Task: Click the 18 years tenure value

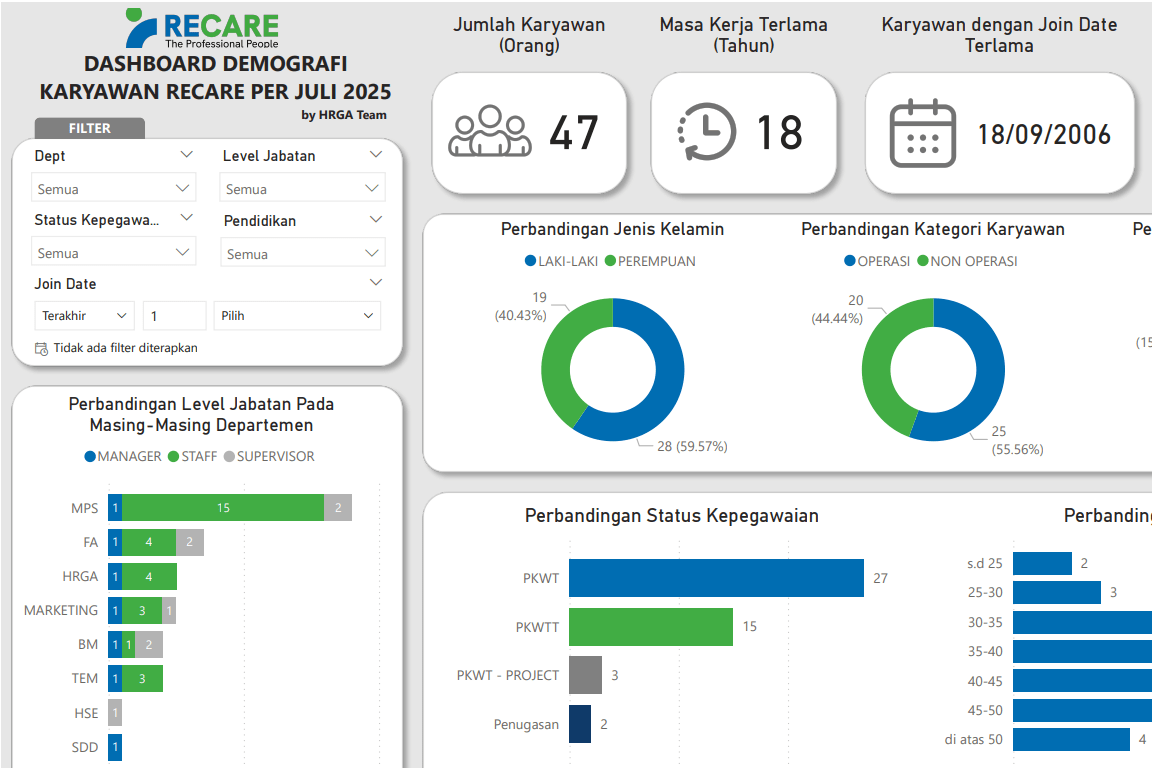Action: tap(780, 133)
